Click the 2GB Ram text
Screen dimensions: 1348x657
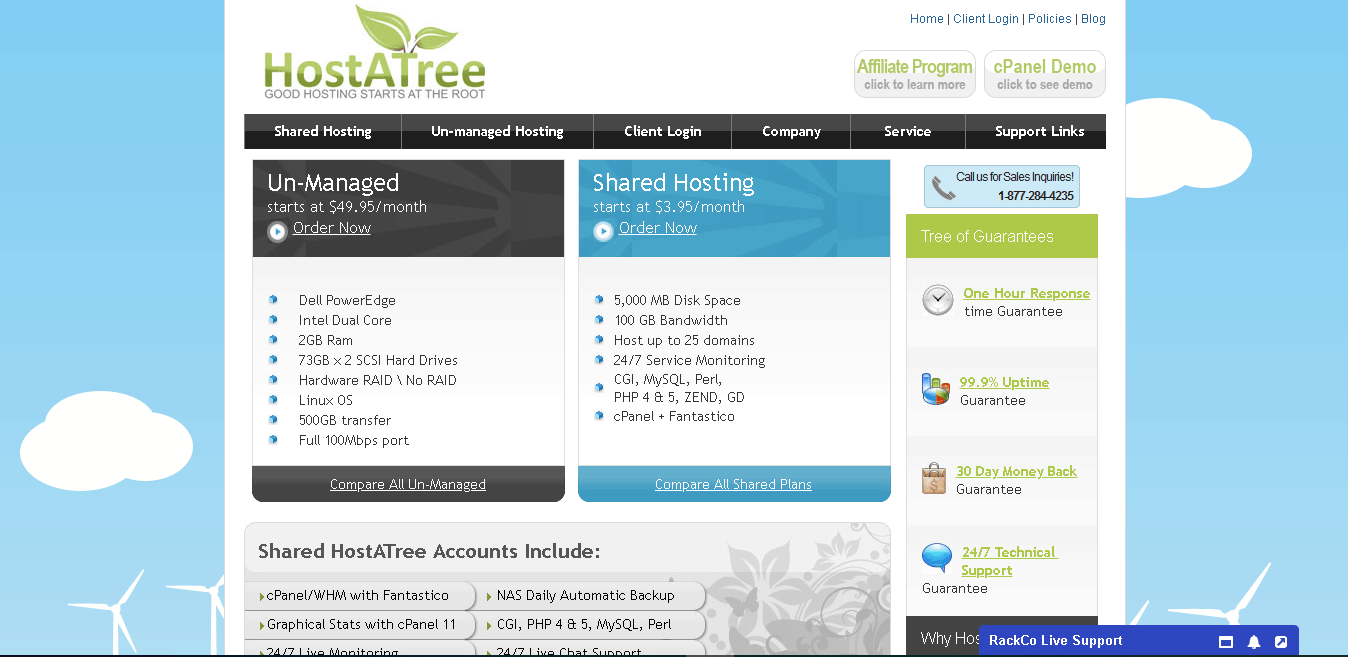point(326,340)
